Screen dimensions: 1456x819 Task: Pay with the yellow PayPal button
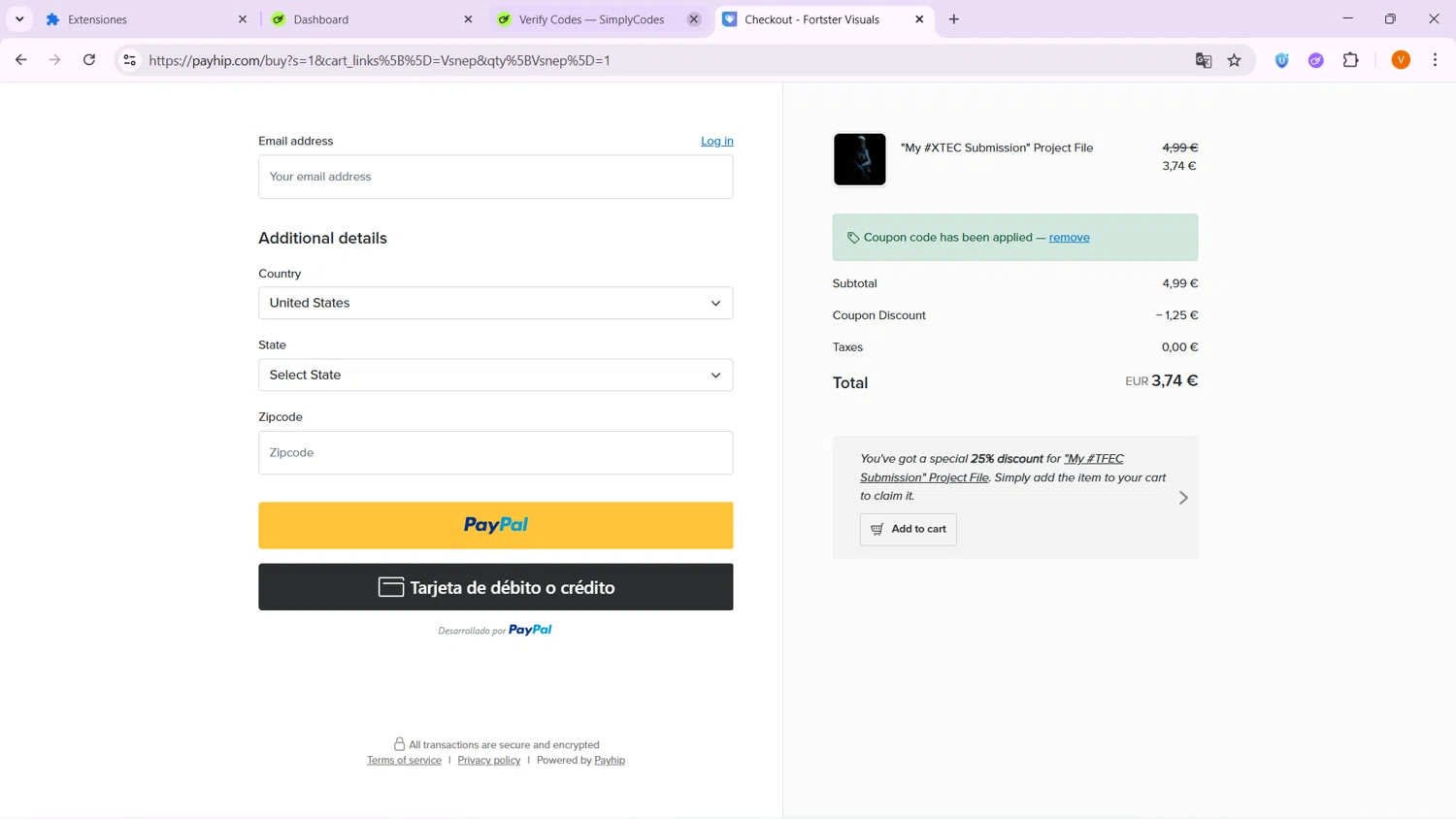pos(496,525)
